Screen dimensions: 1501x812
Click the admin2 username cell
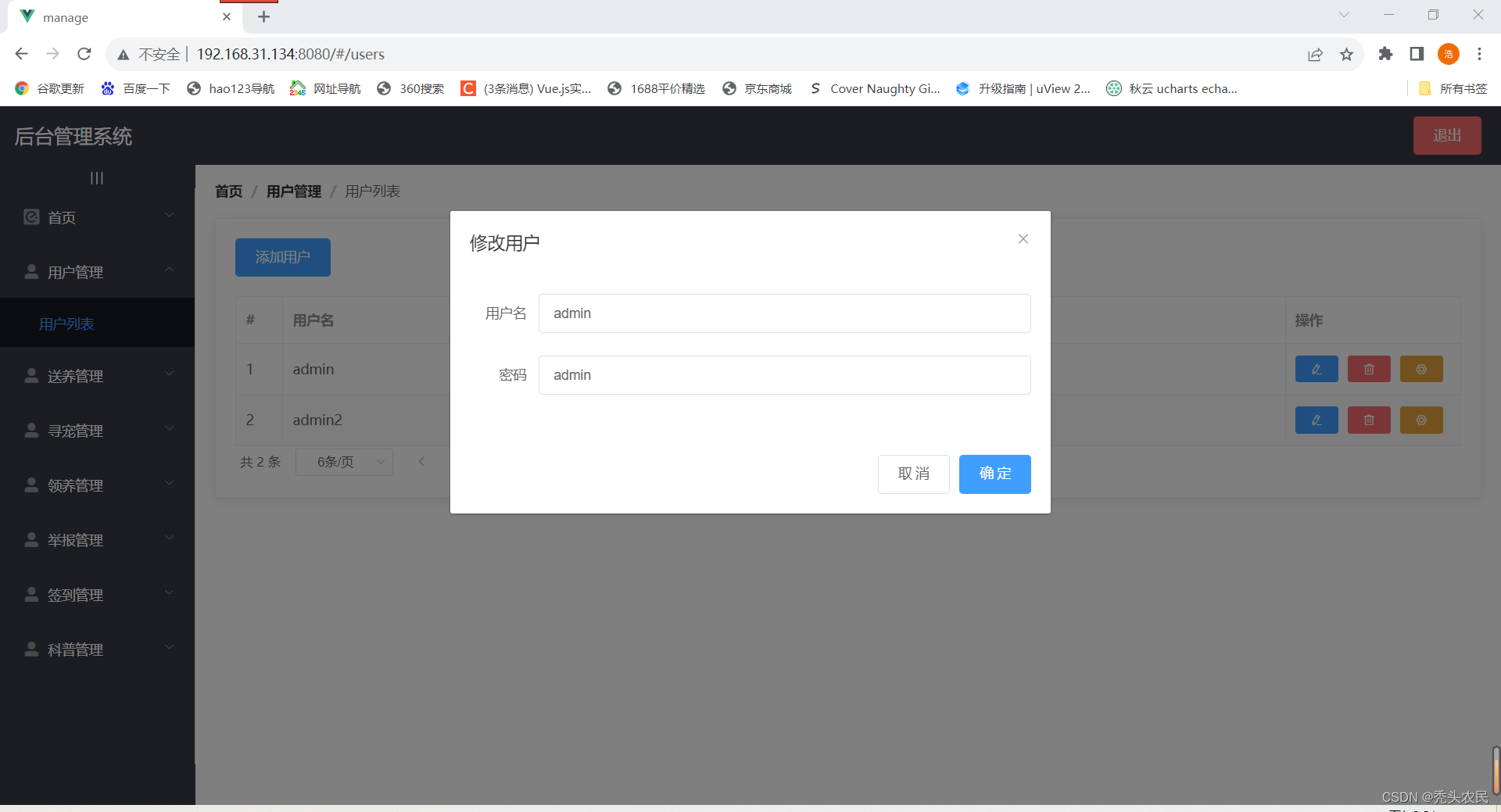pos(317,420)
